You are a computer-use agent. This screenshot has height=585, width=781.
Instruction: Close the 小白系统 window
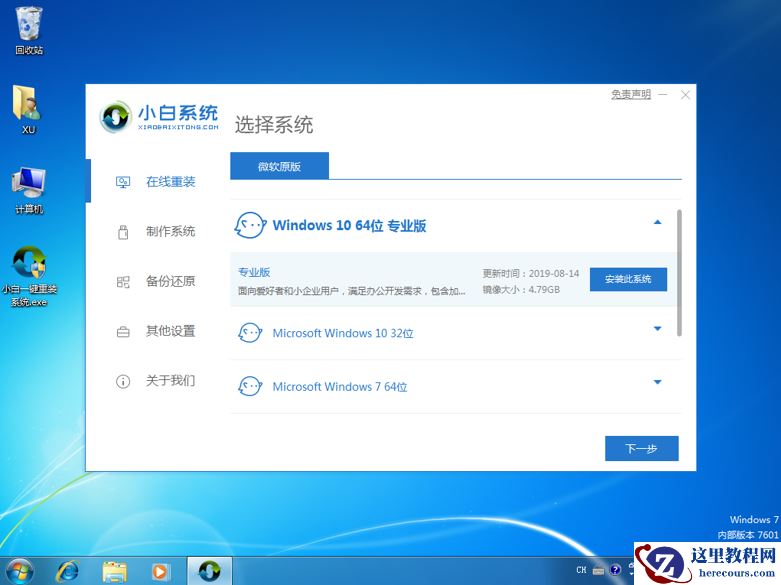point(685,95)
